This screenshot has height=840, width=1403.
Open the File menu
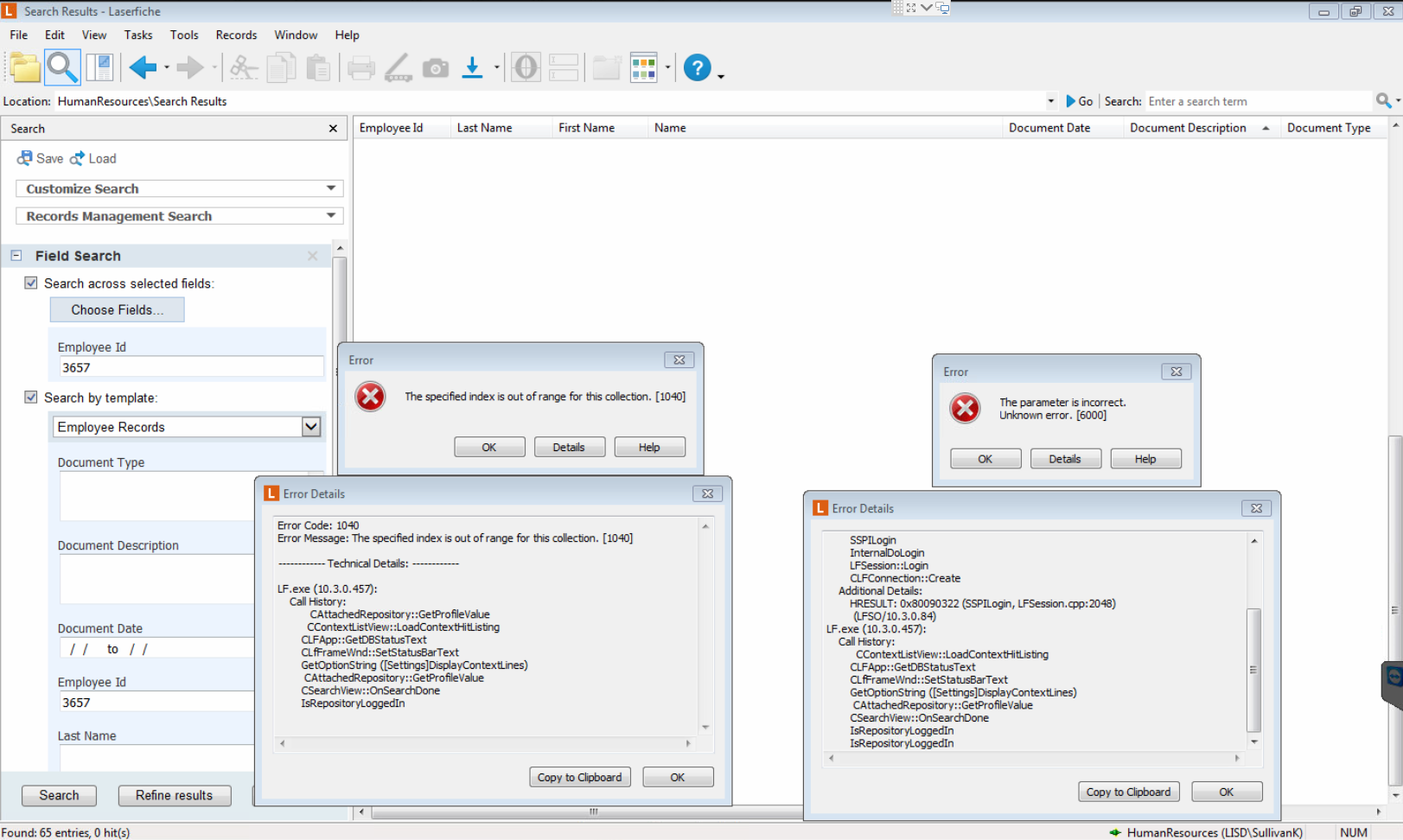[x=19, y=35]
